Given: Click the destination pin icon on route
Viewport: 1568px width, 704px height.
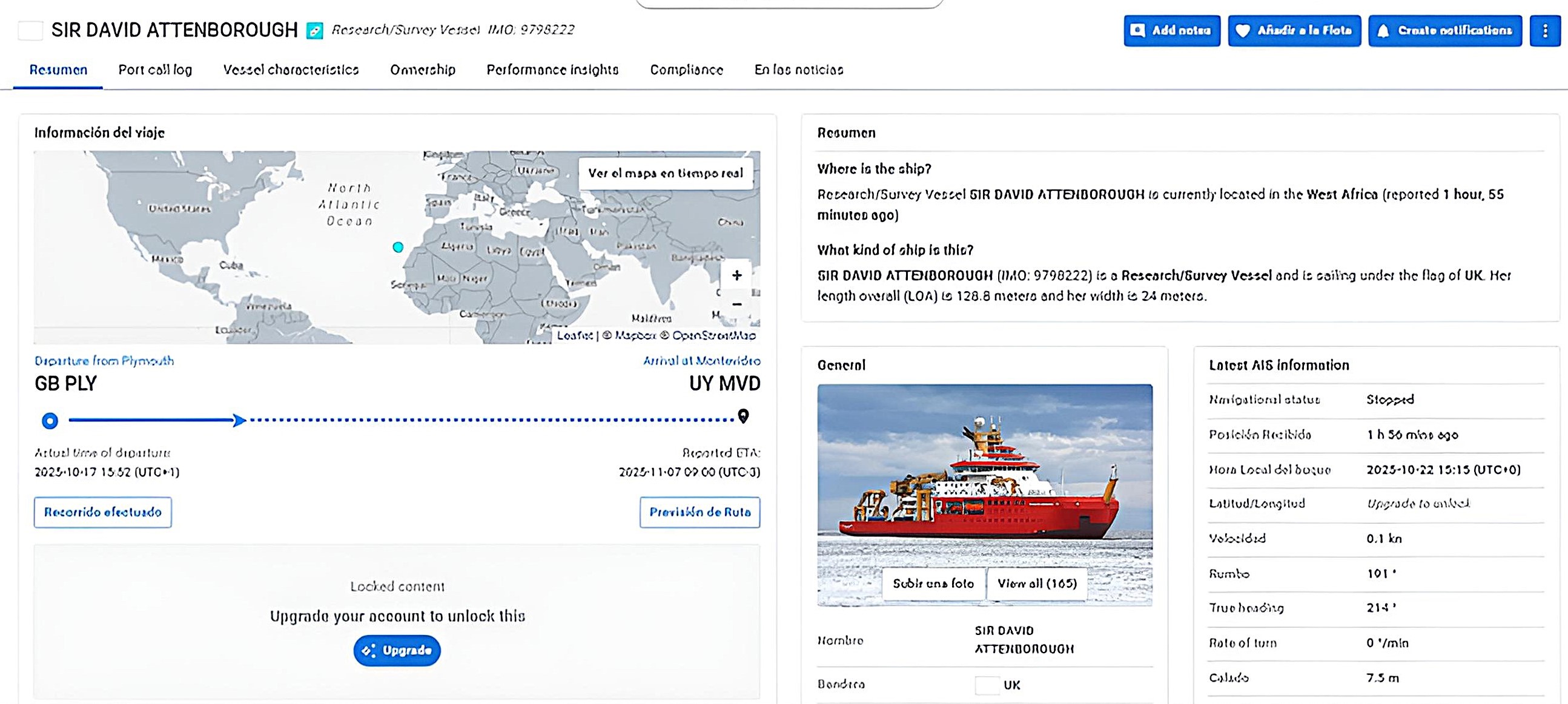Looking at the screenshot, I should point(743,416).
